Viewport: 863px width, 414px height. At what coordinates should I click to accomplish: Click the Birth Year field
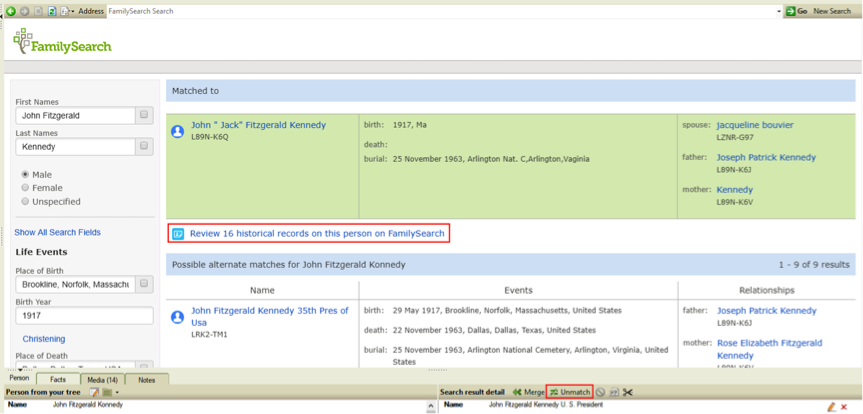pos(84,315)
